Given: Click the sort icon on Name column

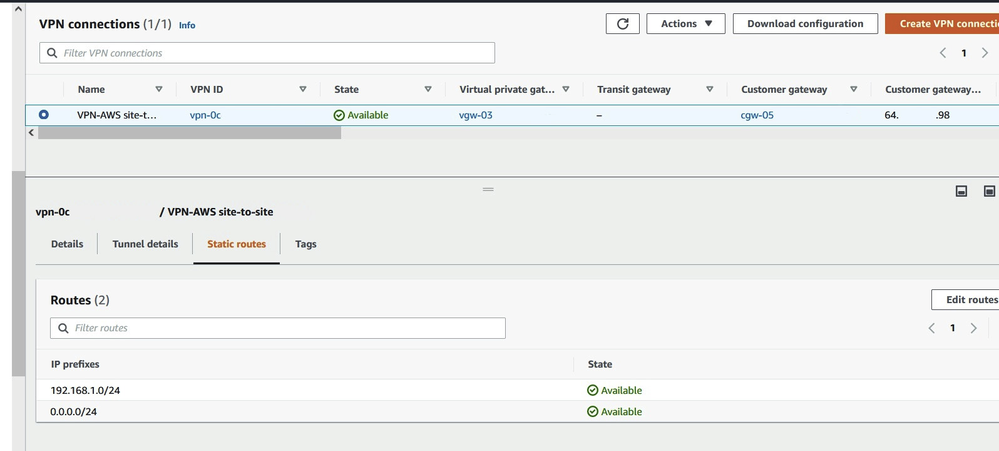Looking at the screenshot, I should (158, 90).
